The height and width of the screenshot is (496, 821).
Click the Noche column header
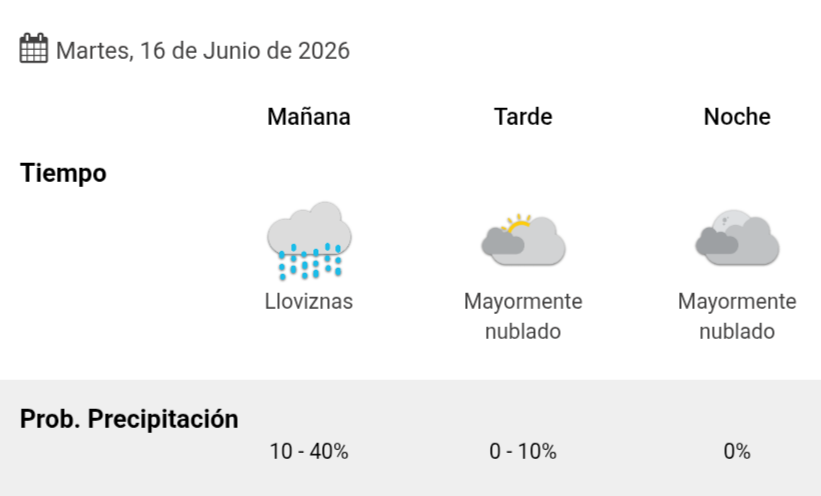point(737,116)
